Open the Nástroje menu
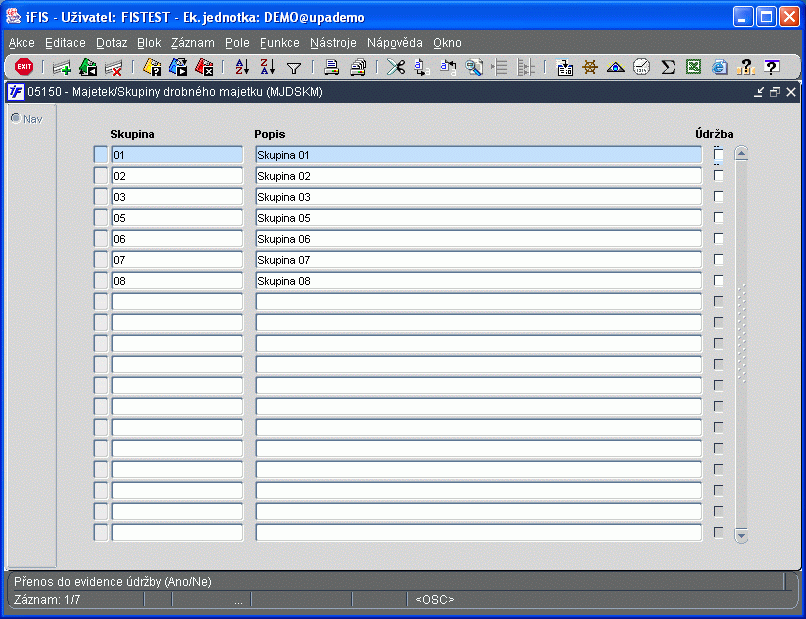This screenshot has width=806, height=619. 333,43
